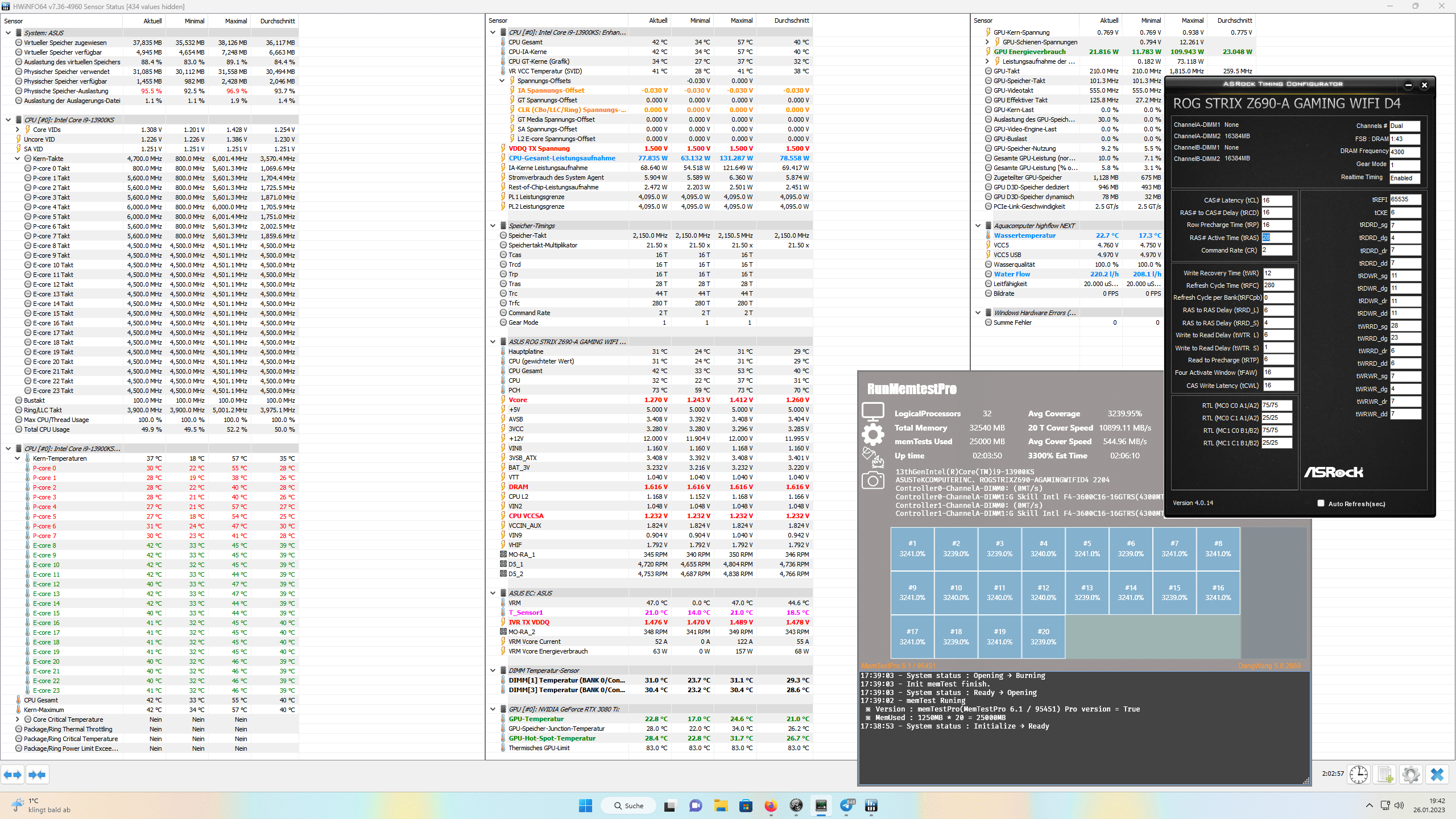Click the Refresh Cycle Time (tRFC) field
Screen dimensions: 1456x819
point(1278,286)
